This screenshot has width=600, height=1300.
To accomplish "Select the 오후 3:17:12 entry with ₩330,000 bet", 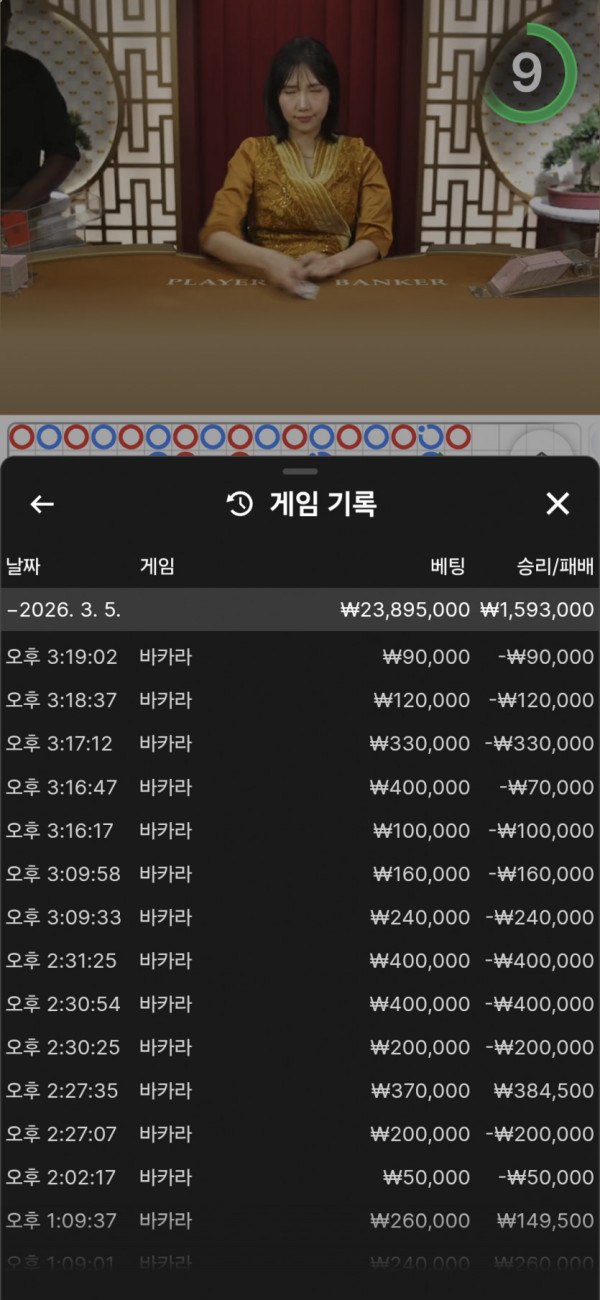I will 300,744.
